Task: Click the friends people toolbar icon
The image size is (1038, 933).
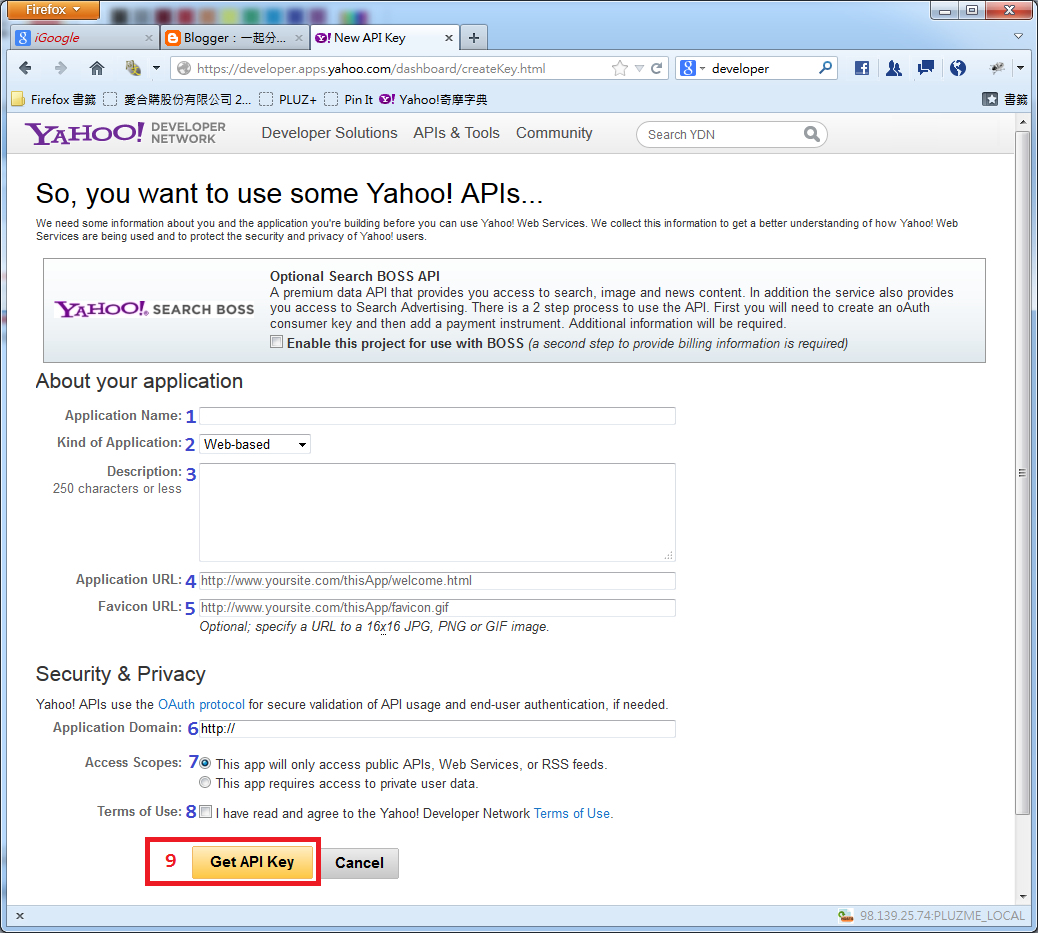Action: tap(894, 68)
